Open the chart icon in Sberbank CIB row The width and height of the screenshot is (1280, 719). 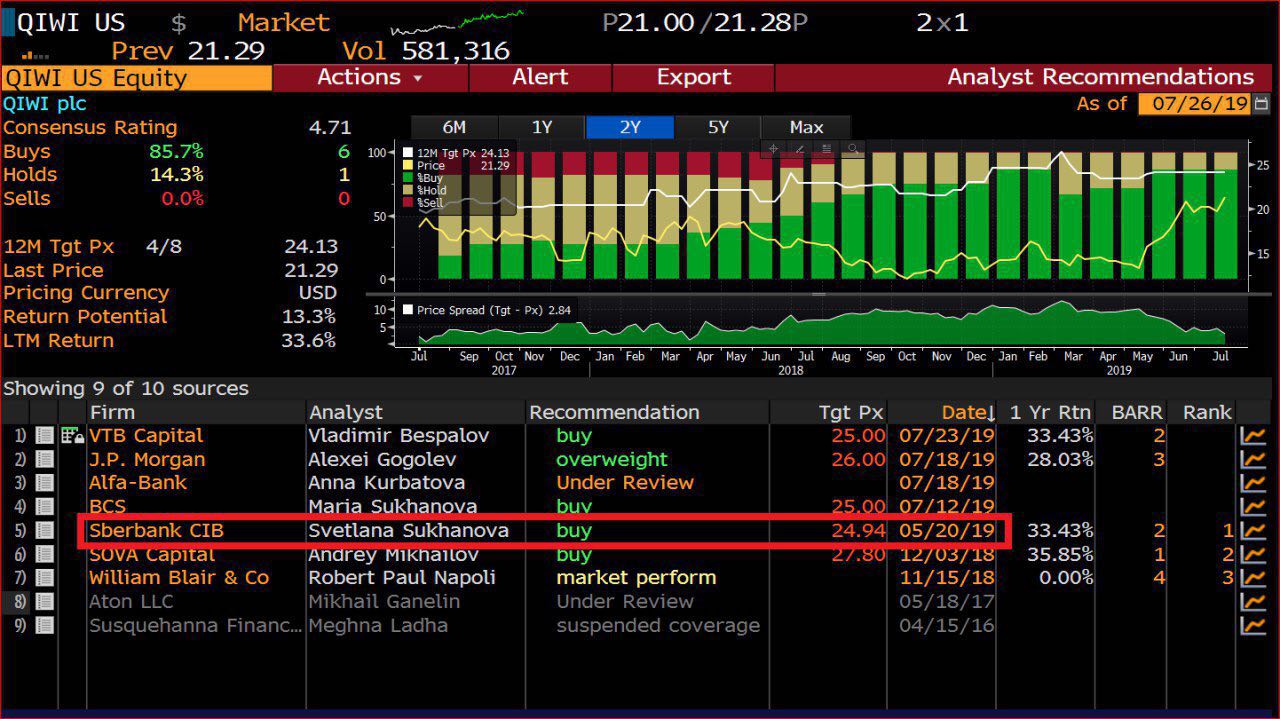[x=1253, y=531]
